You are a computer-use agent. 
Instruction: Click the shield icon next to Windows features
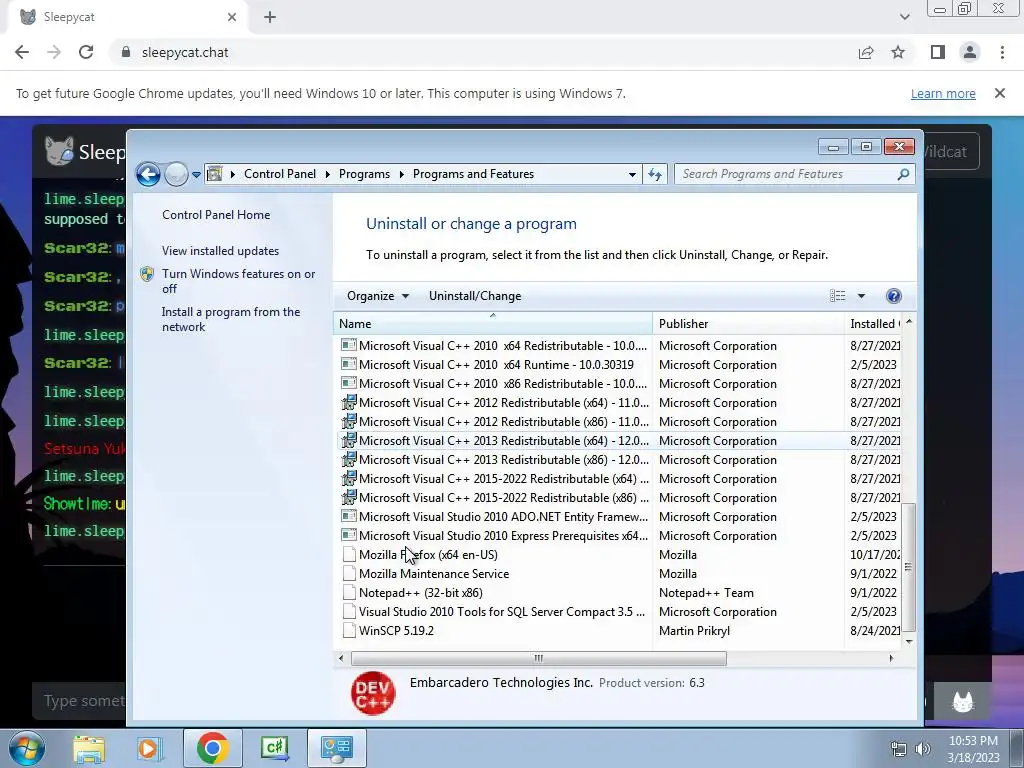(x=147, y=274)
